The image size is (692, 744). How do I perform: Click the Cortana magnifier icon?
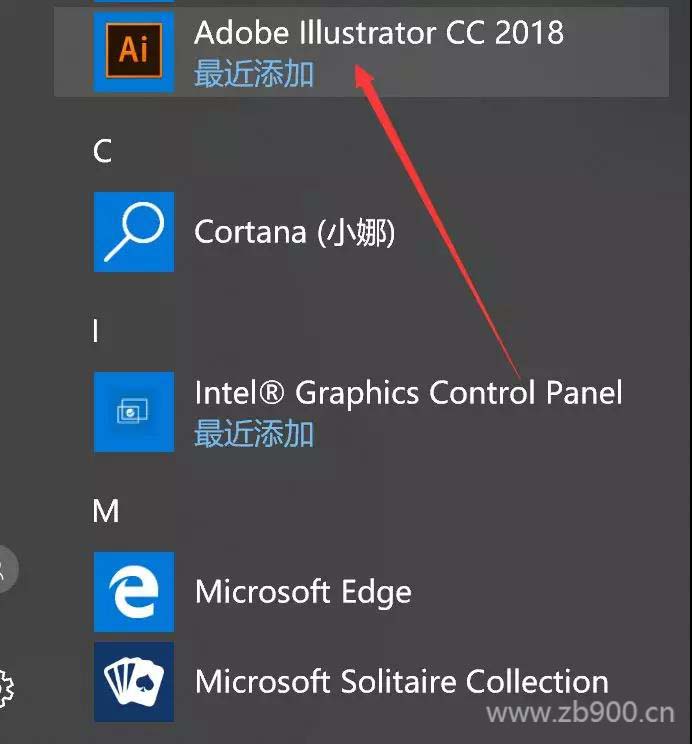point(133,231)
